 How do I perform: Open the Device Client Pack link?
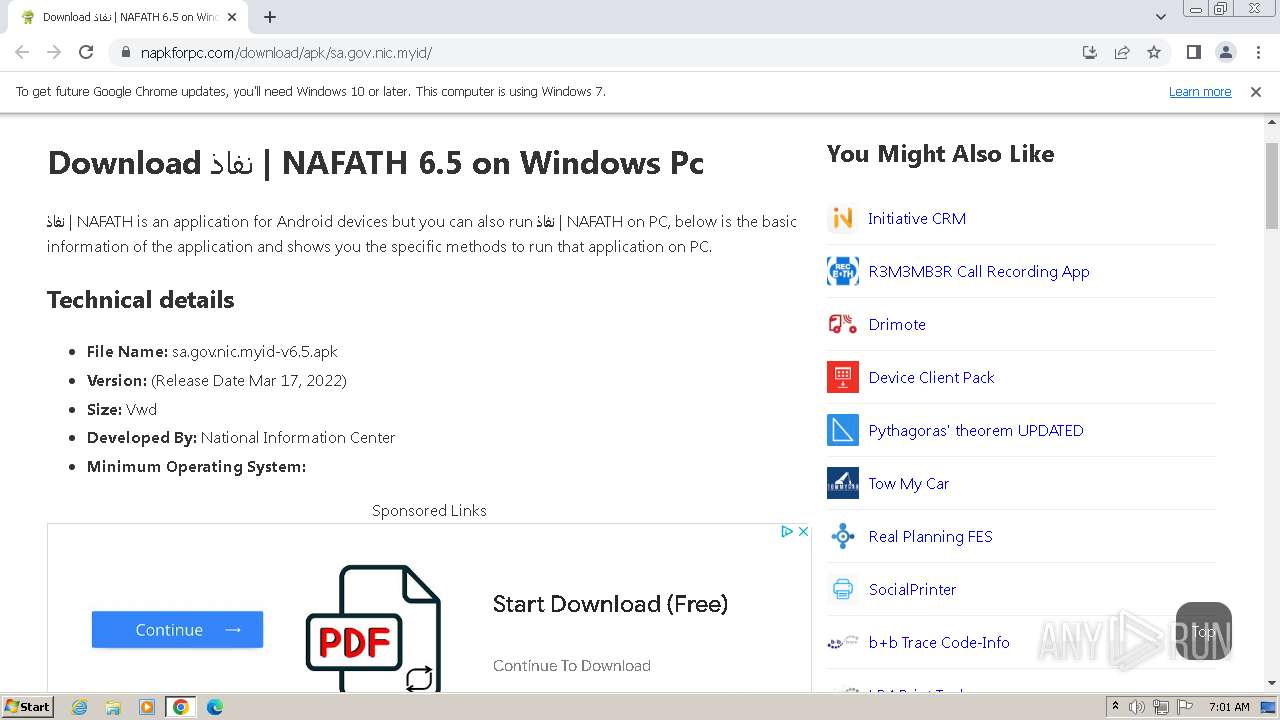[931, 378]
